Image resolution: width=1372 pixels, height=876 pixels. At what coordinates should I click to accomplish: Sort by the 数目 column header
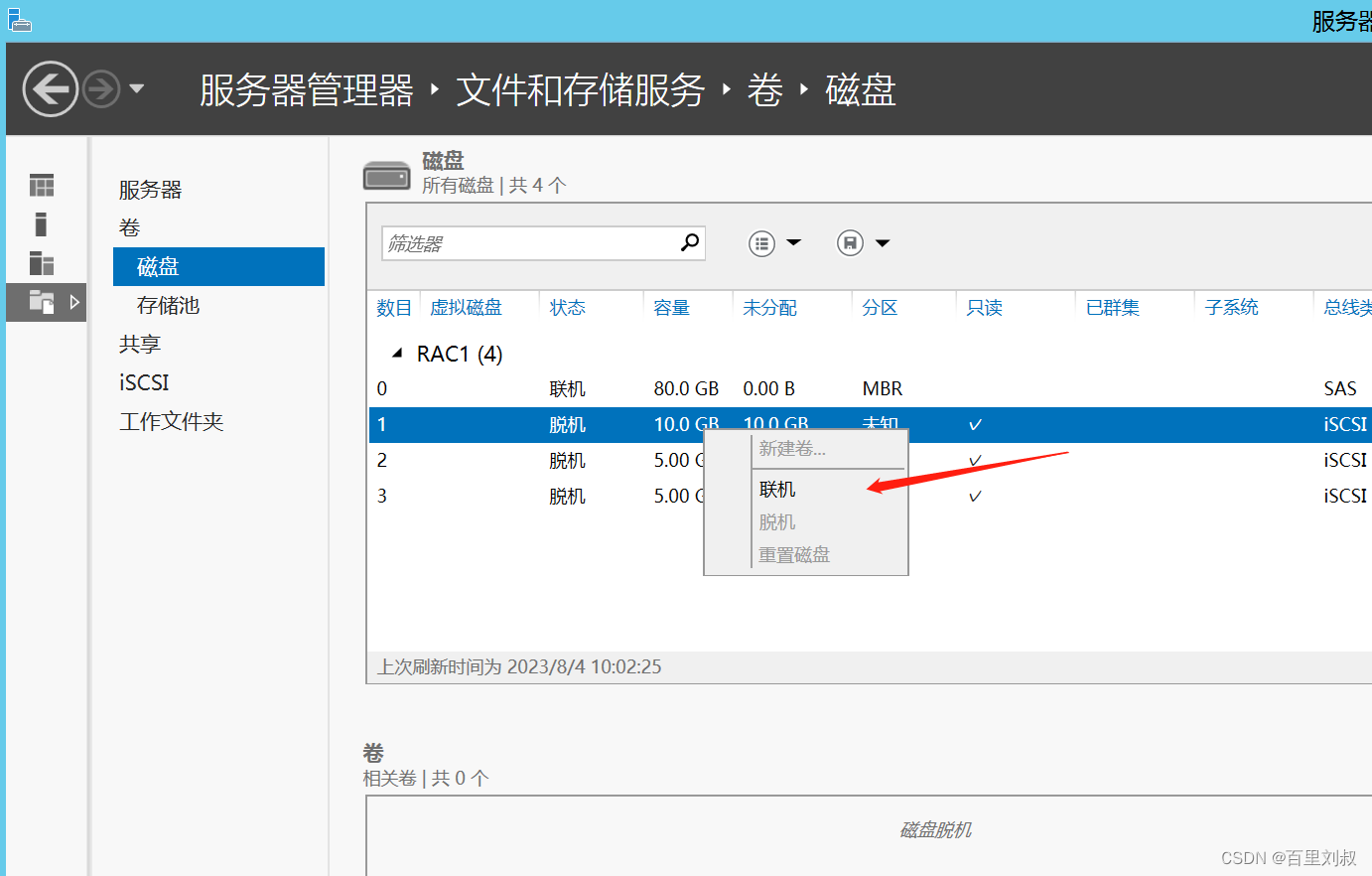coord(393,308)
